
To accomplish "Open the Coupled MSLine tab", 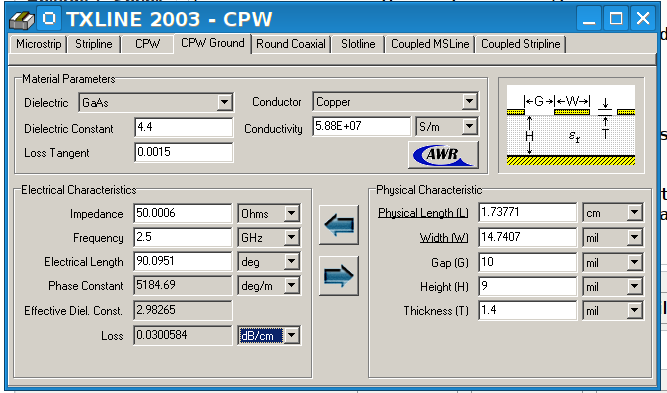I will tap(430, 44).
